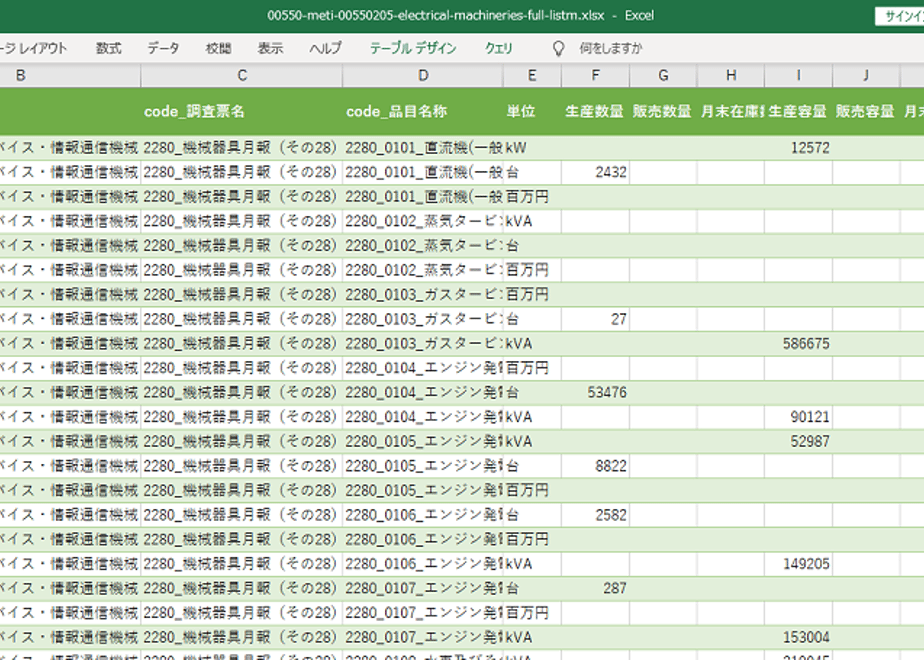The width and height of the screenshot is (924, 660).
Task: Click 2280_0103_ガスタービ cell in the 27 row
Action: [423, 319]
